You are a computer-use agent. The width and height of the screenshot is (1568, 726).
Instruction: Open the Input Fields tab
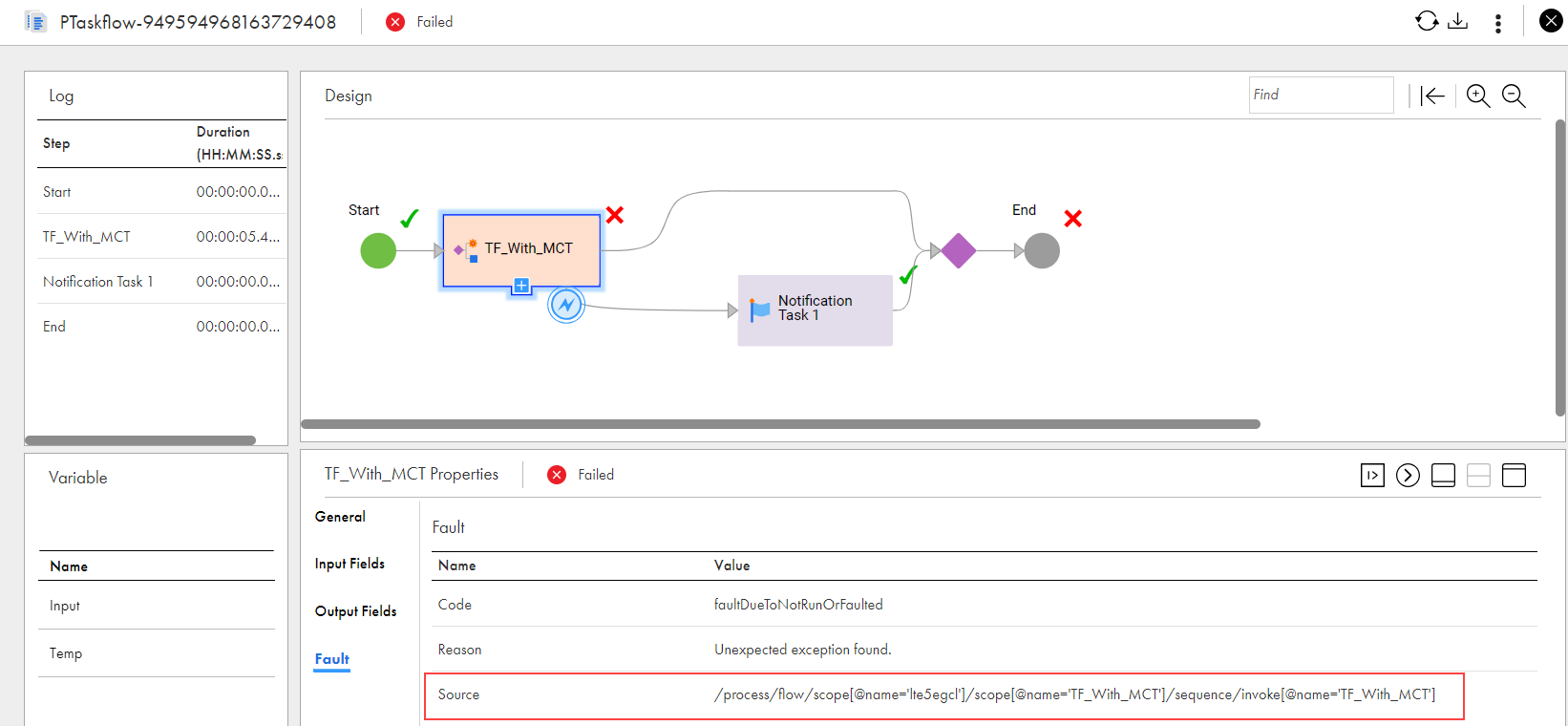[x=350, y=564]
